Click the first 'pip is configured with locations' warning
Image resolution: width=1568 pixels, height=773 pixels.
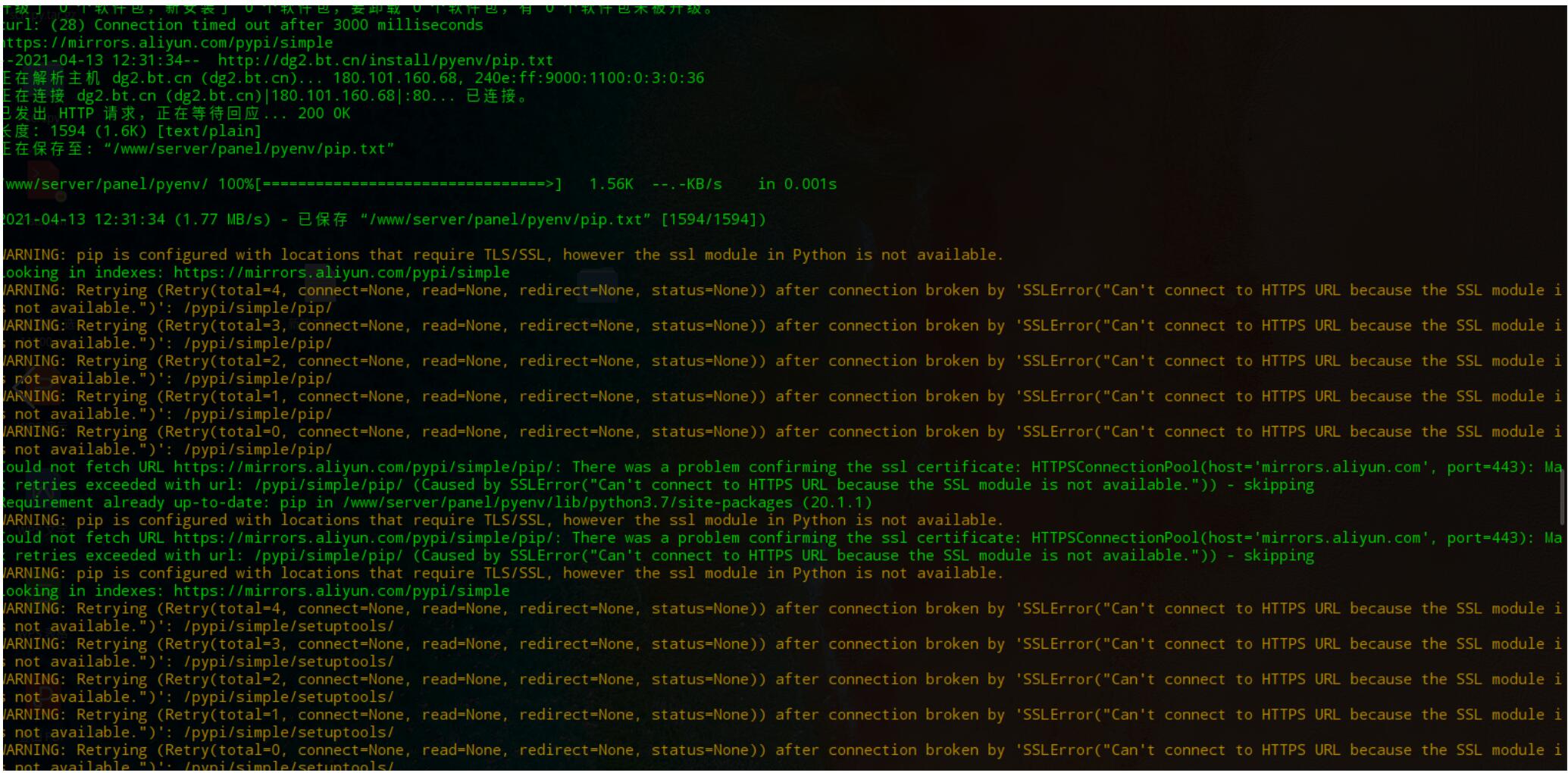coord(502,255)
